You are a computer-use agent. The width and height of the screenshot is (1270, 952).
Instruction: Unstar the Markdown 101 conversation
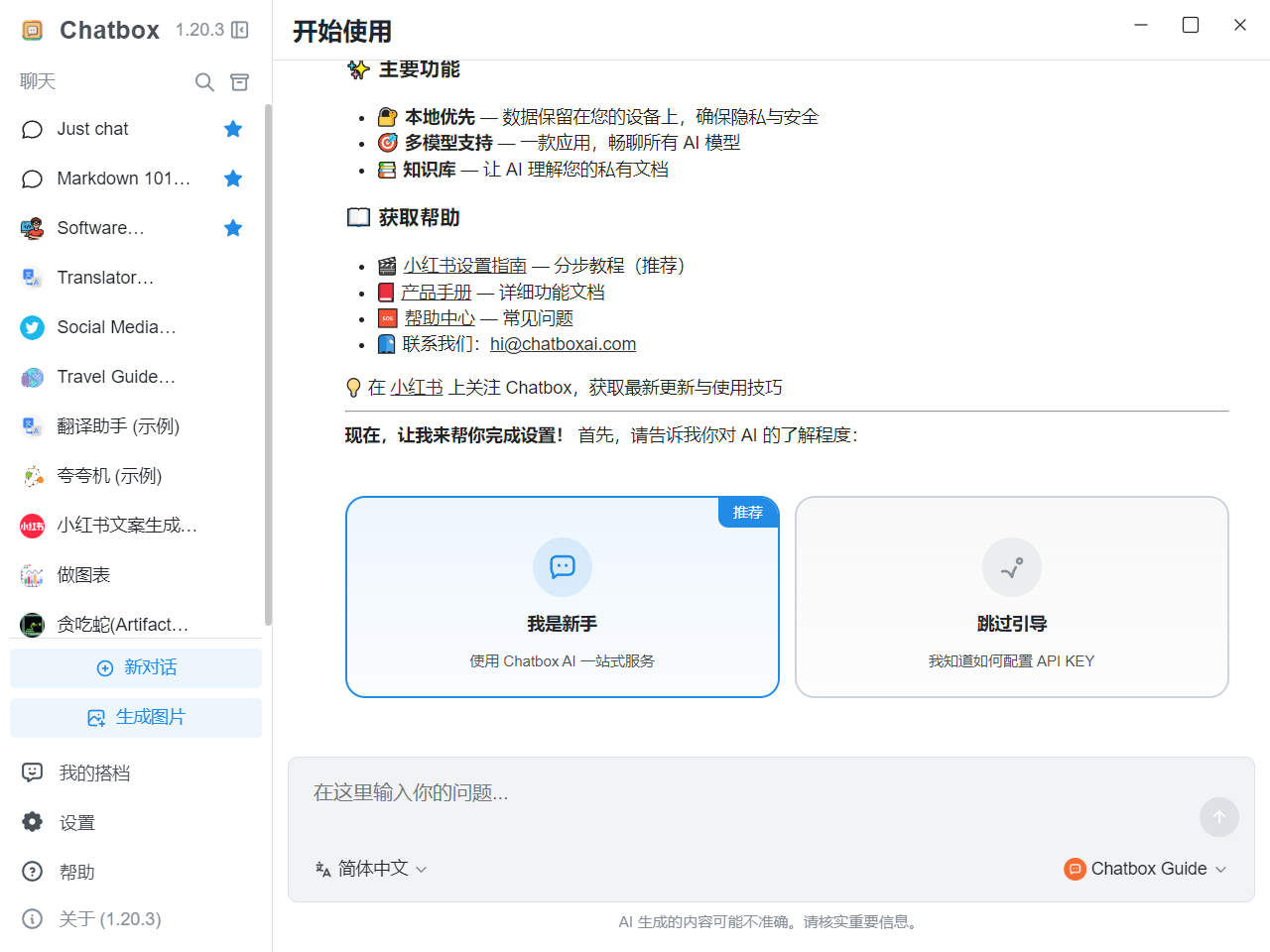[233, 178]
